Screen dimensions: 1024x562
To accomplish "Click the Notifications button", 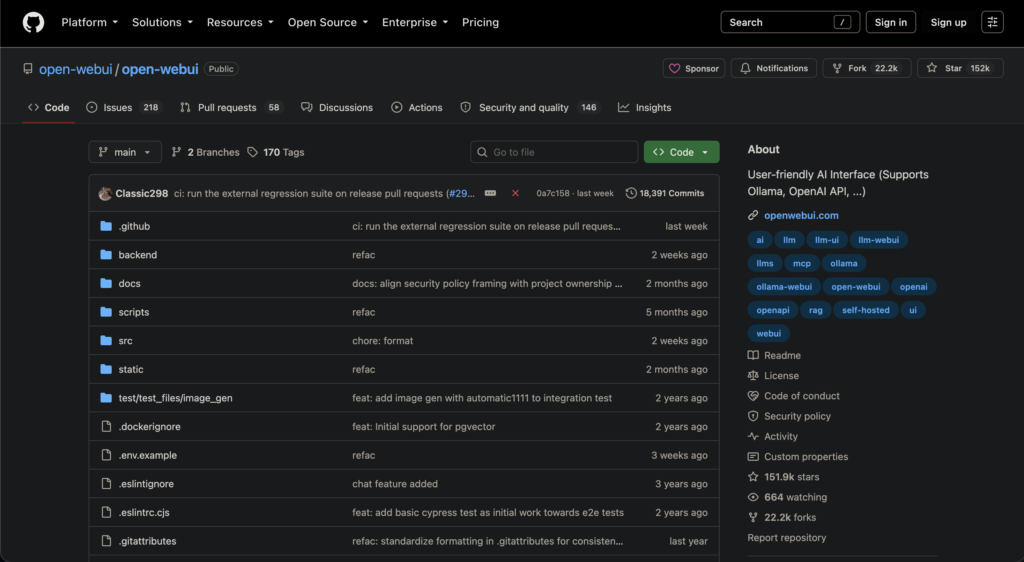I will click(774, 69).
